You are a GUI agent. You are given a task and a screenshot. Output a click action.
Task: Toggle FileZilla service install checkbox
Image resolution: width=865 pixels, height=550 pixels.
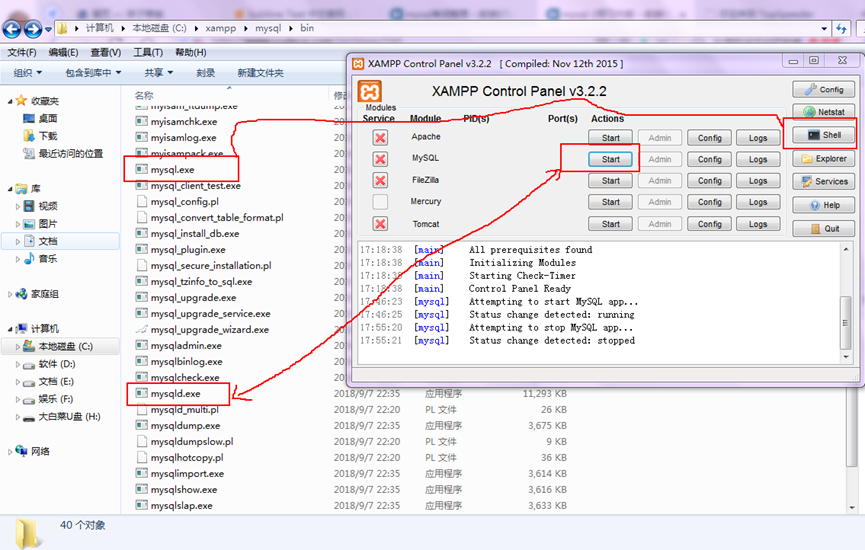pyautogui.click(x=380, y=180)
